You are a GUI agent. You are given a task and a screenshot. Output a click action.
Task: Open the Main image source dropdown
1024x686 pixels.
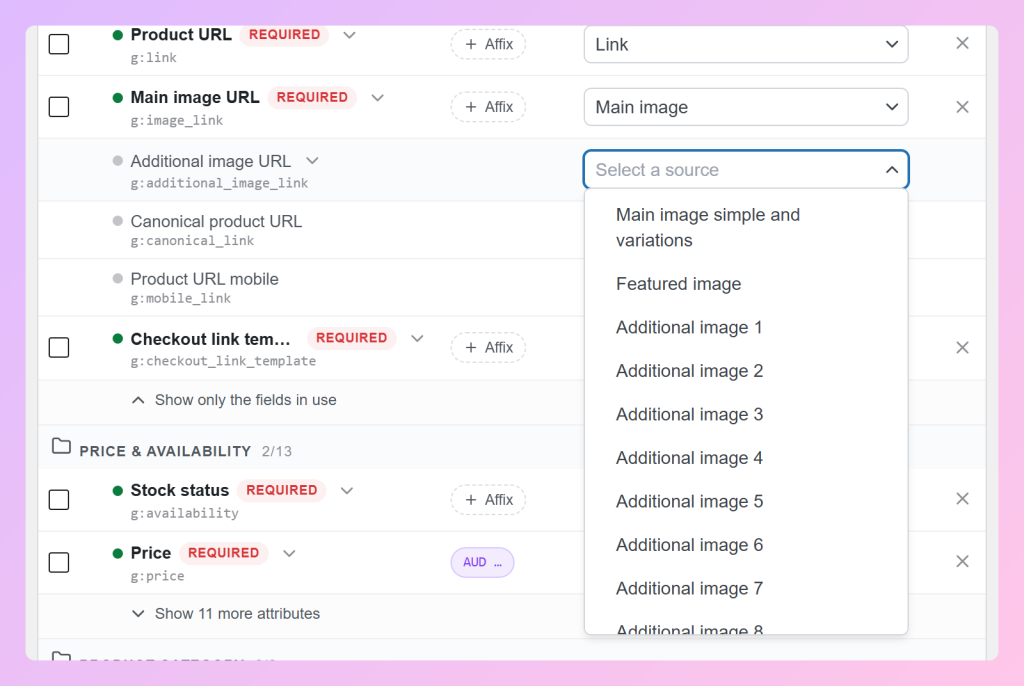(746, 107)
